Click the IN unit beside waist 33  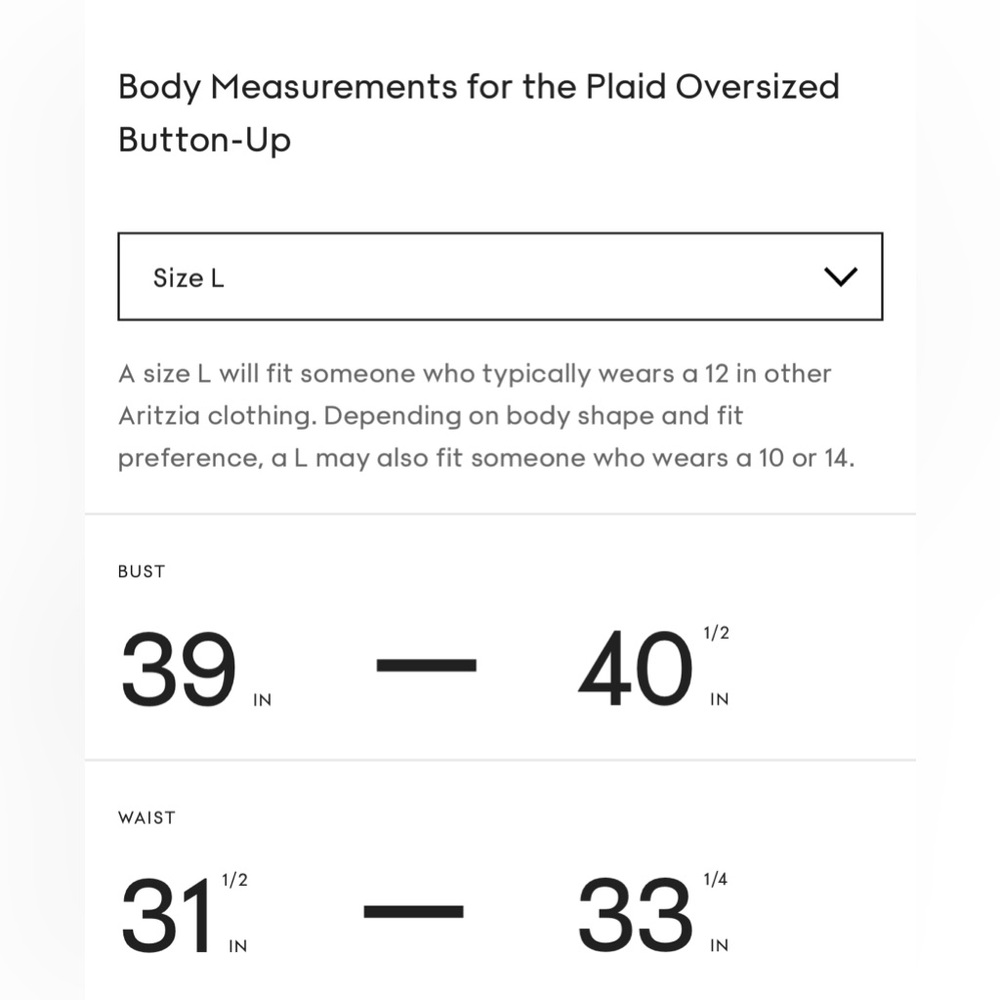719,946
